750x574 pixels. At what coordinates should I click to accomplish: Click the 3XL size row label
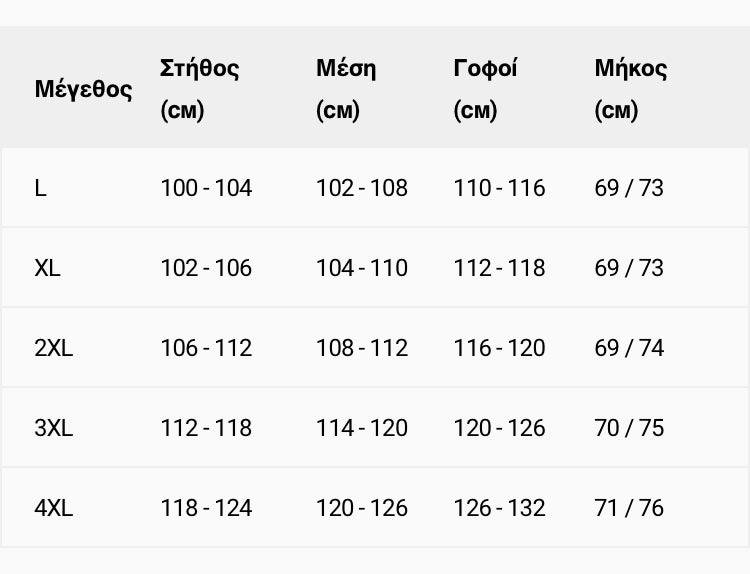[54, 428]
